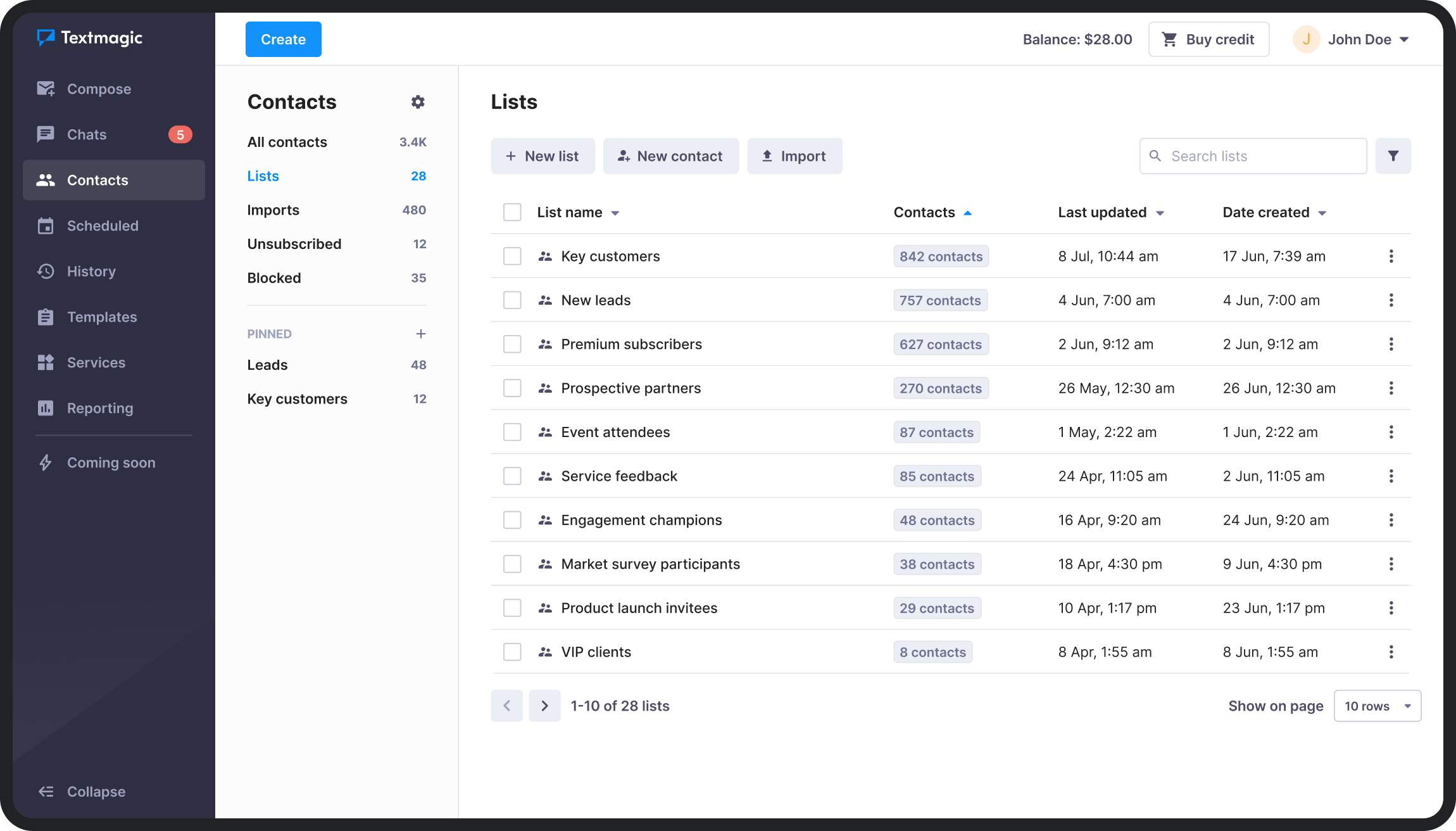Screen dimensions: 1456x831
Task: Open Buy credit
Action: 1208,39
